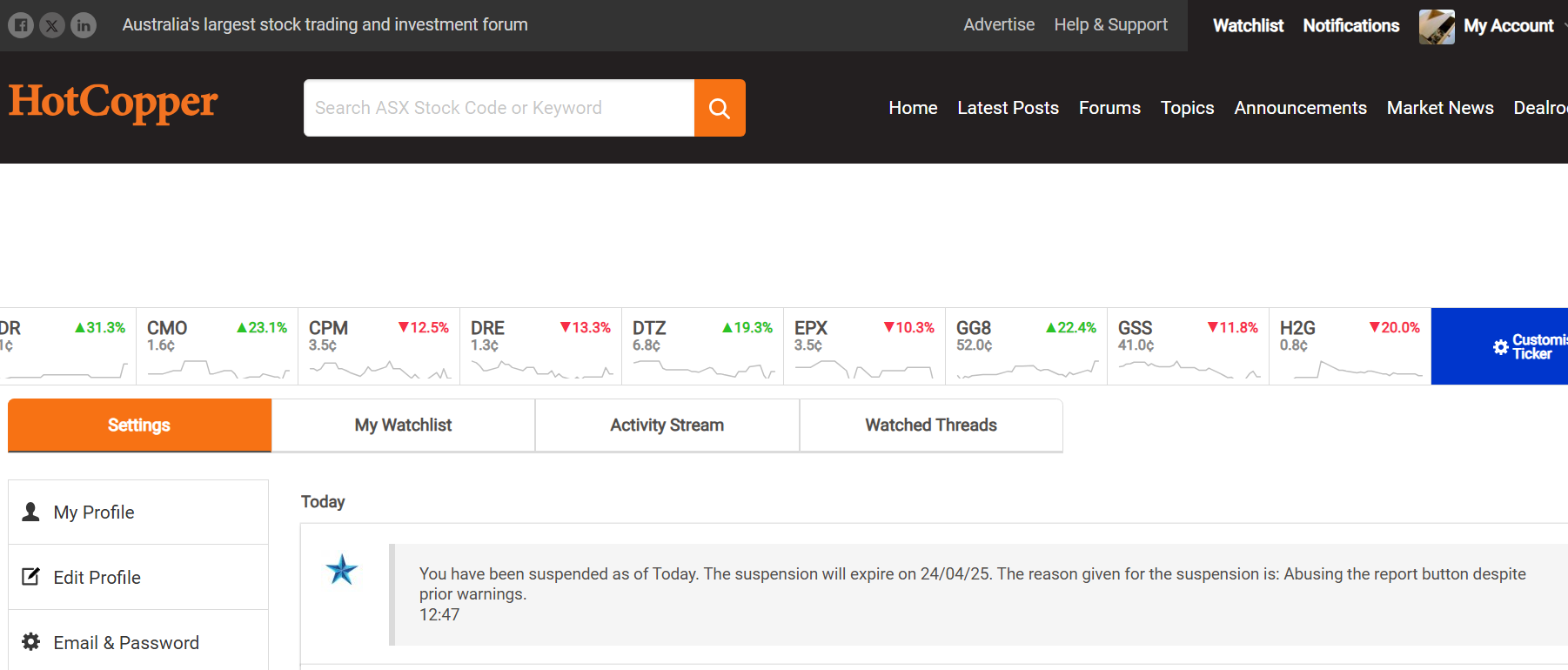This screenshot has width=1568, height=670.
Task: Expand the My Account menu
Action: [1508, 26]
